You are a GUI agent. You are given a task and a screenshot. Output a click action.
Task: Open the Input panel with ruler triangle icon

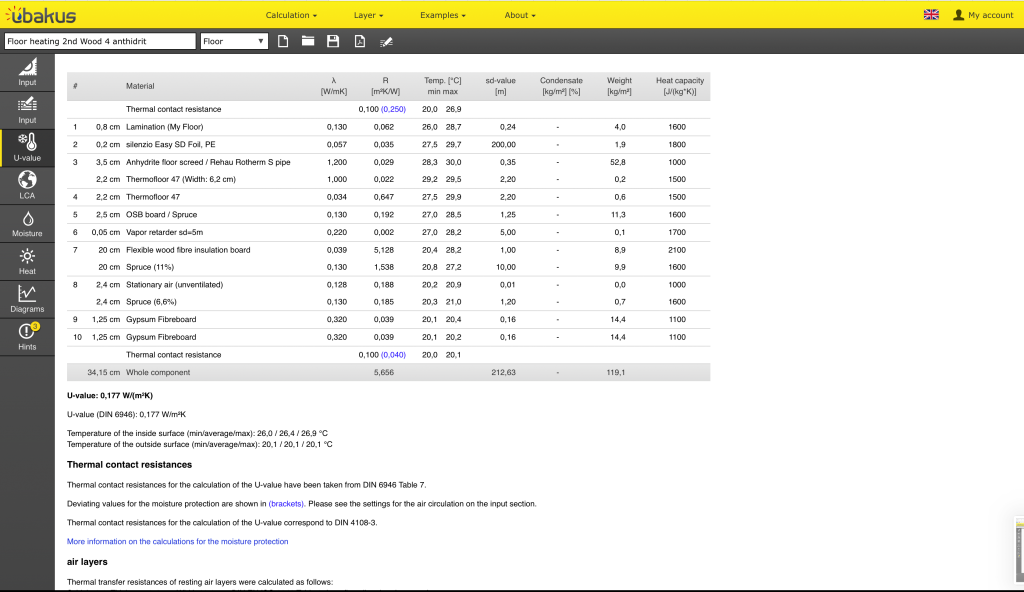[x=27, y=71]
